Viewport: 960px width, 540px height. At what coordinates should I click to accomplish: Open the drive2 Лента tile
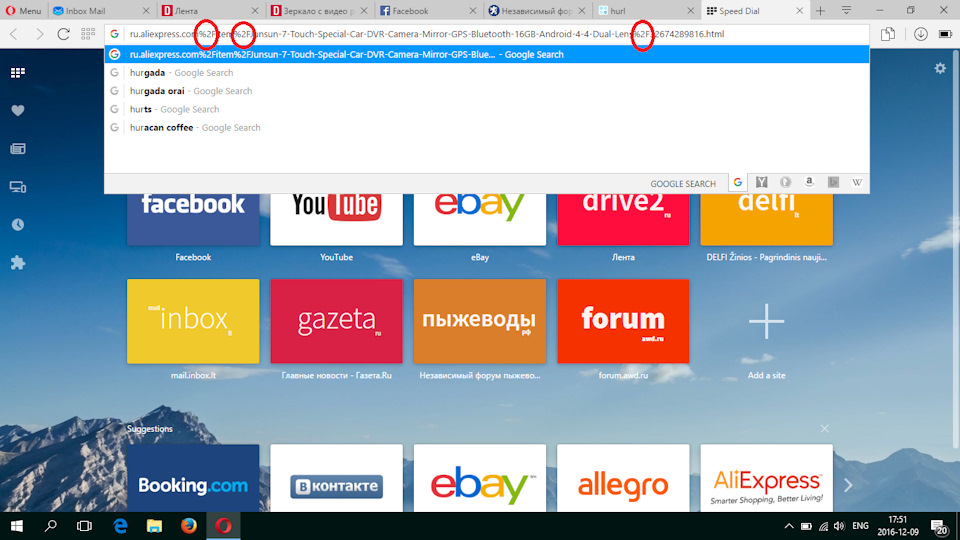coord(623,219)
